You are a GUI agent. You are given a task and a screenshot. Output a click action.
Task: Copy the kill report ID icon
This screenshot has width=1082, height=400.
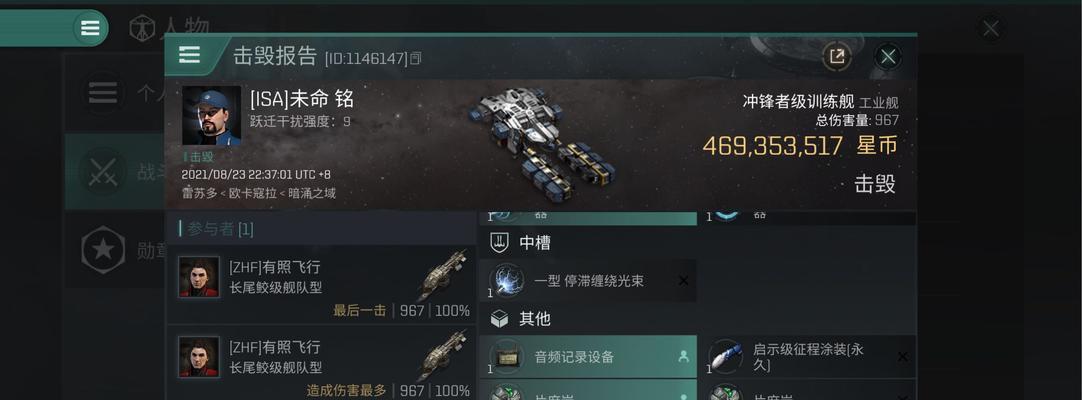pyautogui.click(x=415, y=59)
